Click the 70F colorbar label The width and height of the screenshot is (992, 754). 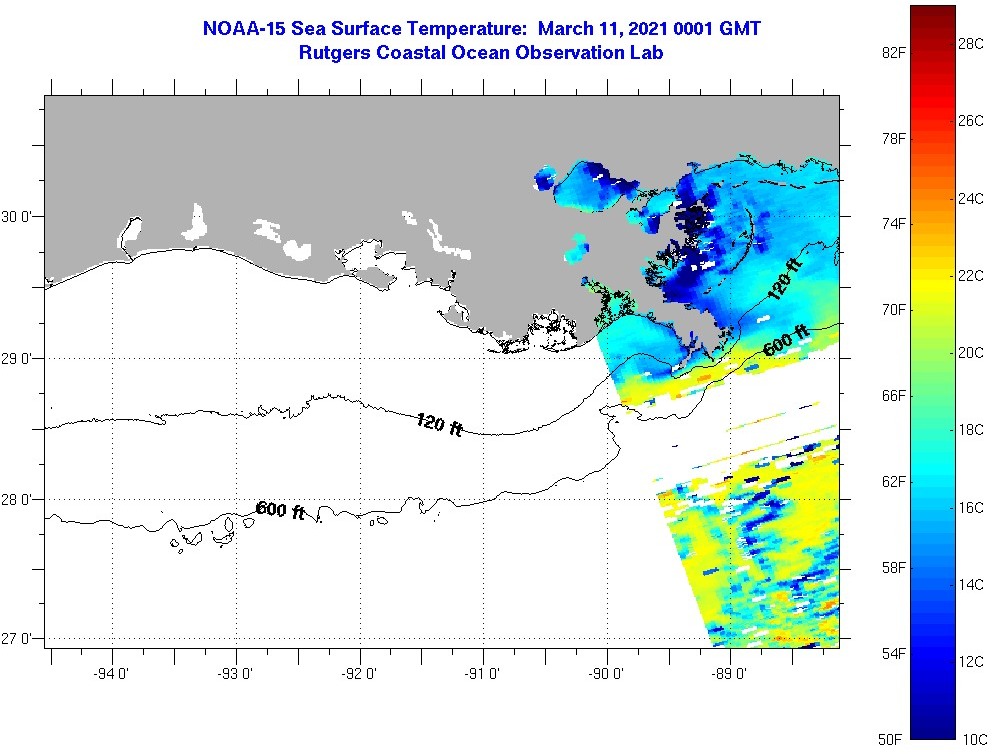[x=893, y=310]
